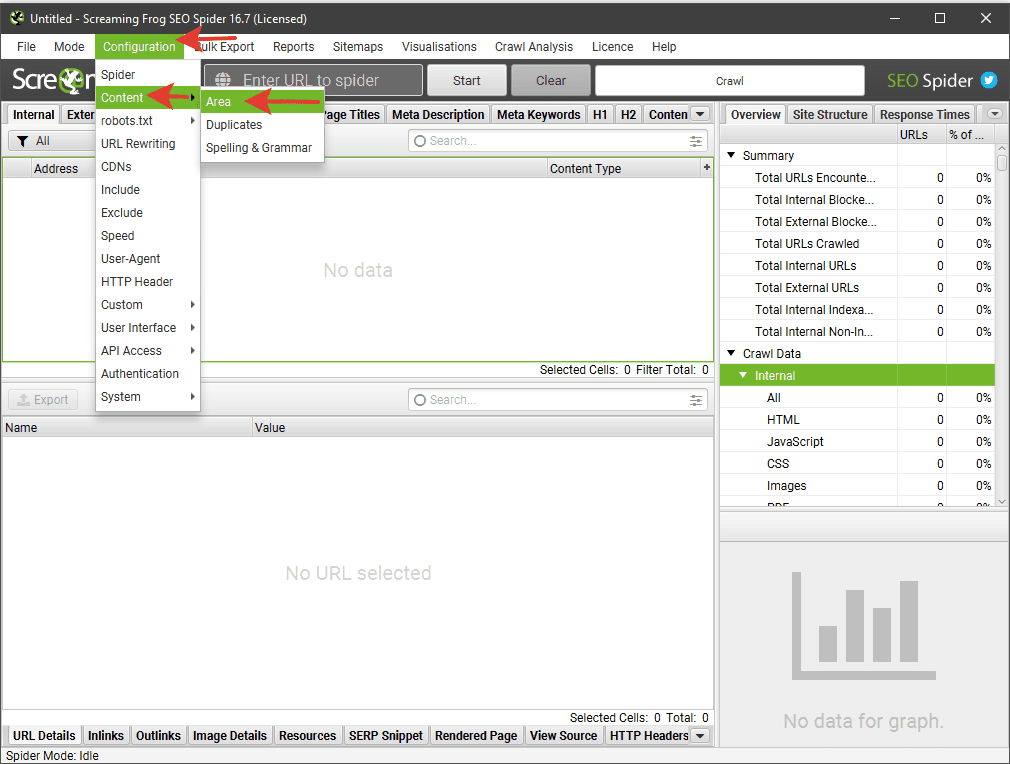The image size is (1010, 764).
Task: Select Area in Content submenu
Action: pyautogui.click(x=262, y=102)
